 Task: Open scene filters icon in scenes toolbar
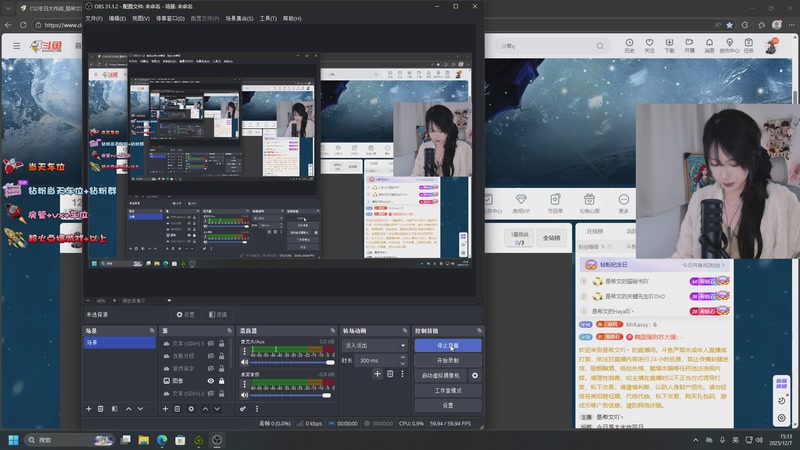point(114,409)
